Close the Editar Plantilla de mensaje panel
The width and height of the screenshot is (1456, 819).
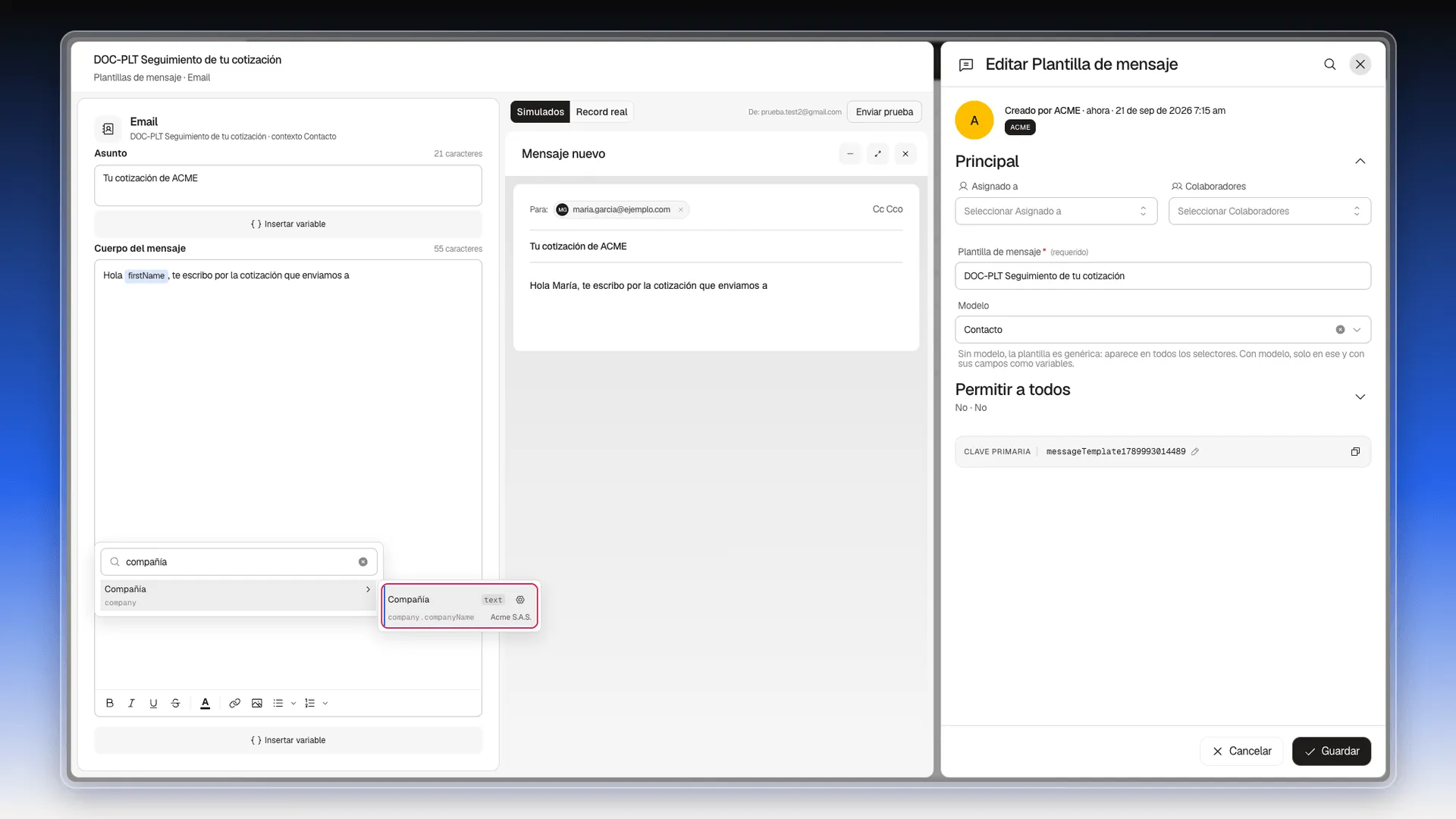click(x=1360, y=64)
